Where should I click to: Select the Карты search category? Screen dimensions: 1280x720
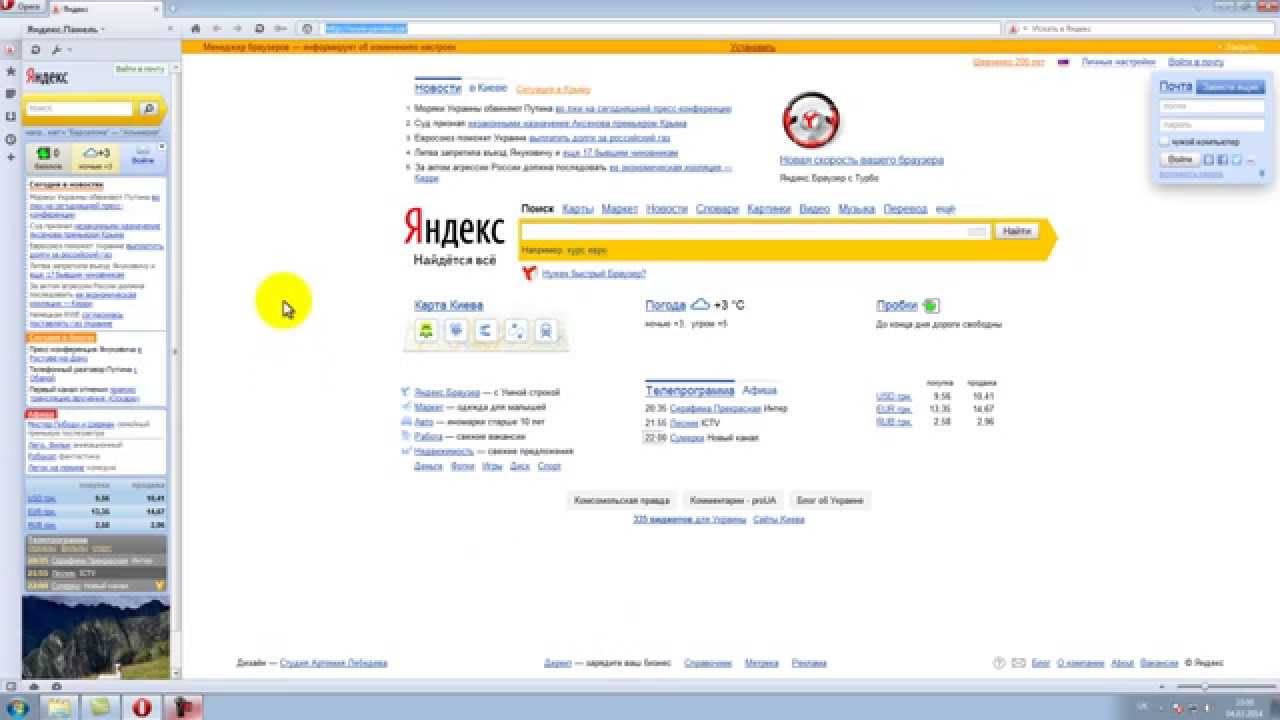pyautogui.click(x=578, y=209)
